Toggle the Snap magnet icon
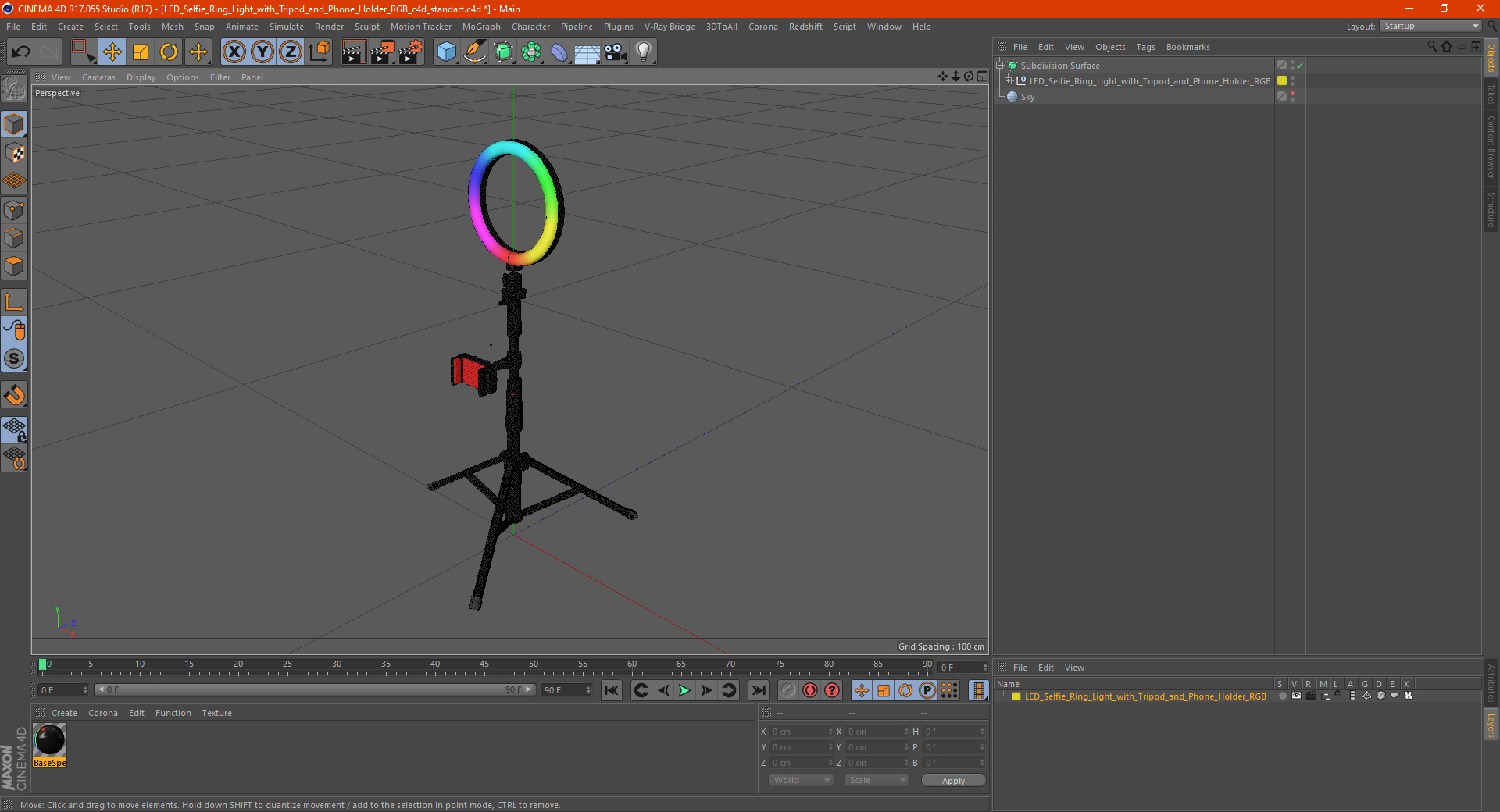1500x812 pixels. pyautogui.click(x=14, y=395)
